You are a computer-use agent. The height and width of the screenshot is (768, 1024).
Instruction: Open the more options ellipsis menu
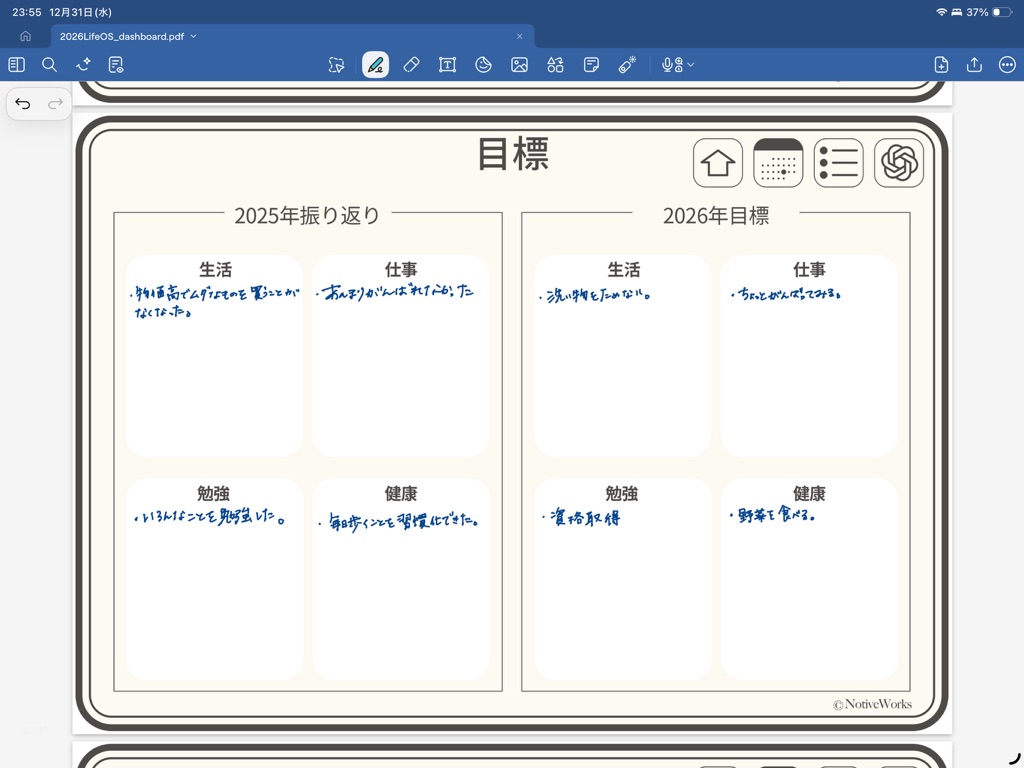point(1007,65)
